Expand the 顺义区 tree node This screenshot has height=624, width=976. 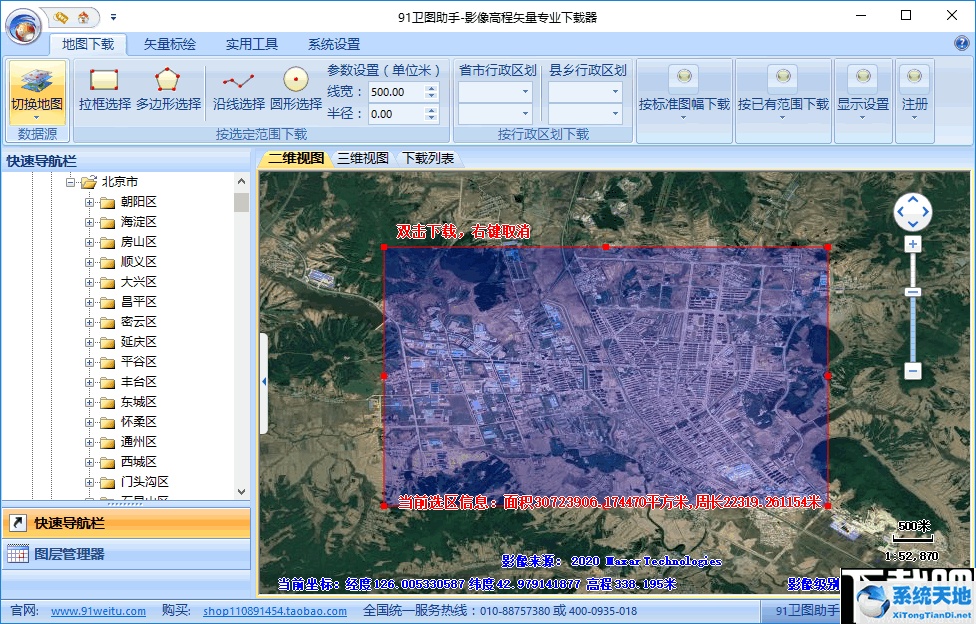point(90,263)
